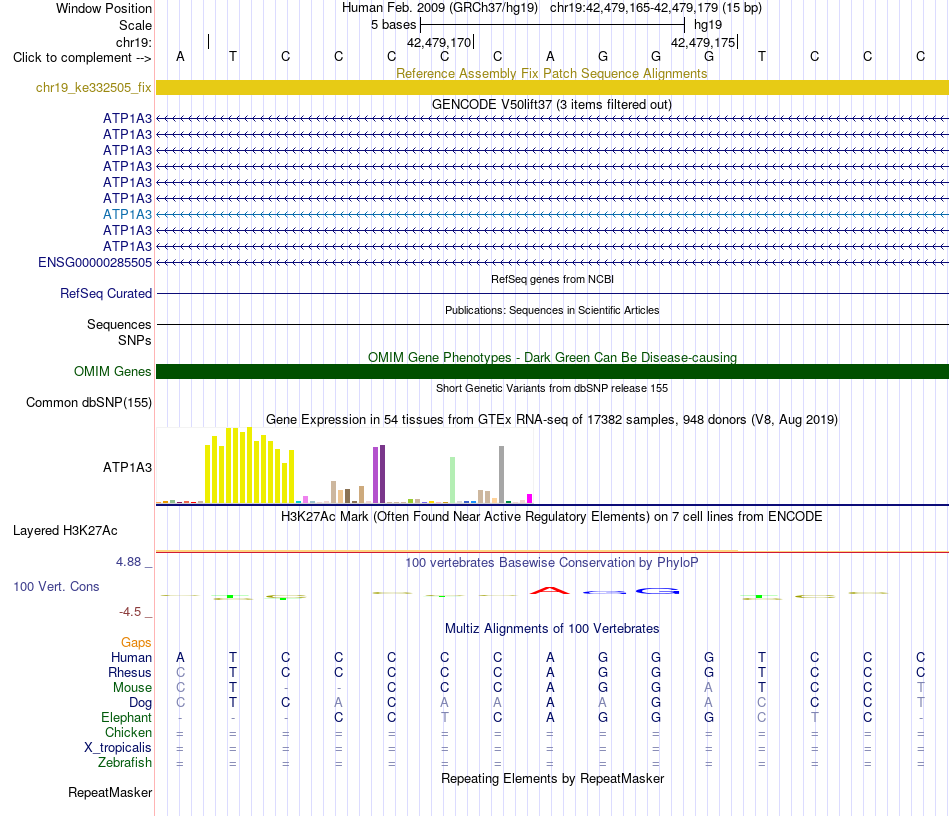Open the 'H3K27Ac Mark' ENCODE track title

551,516
